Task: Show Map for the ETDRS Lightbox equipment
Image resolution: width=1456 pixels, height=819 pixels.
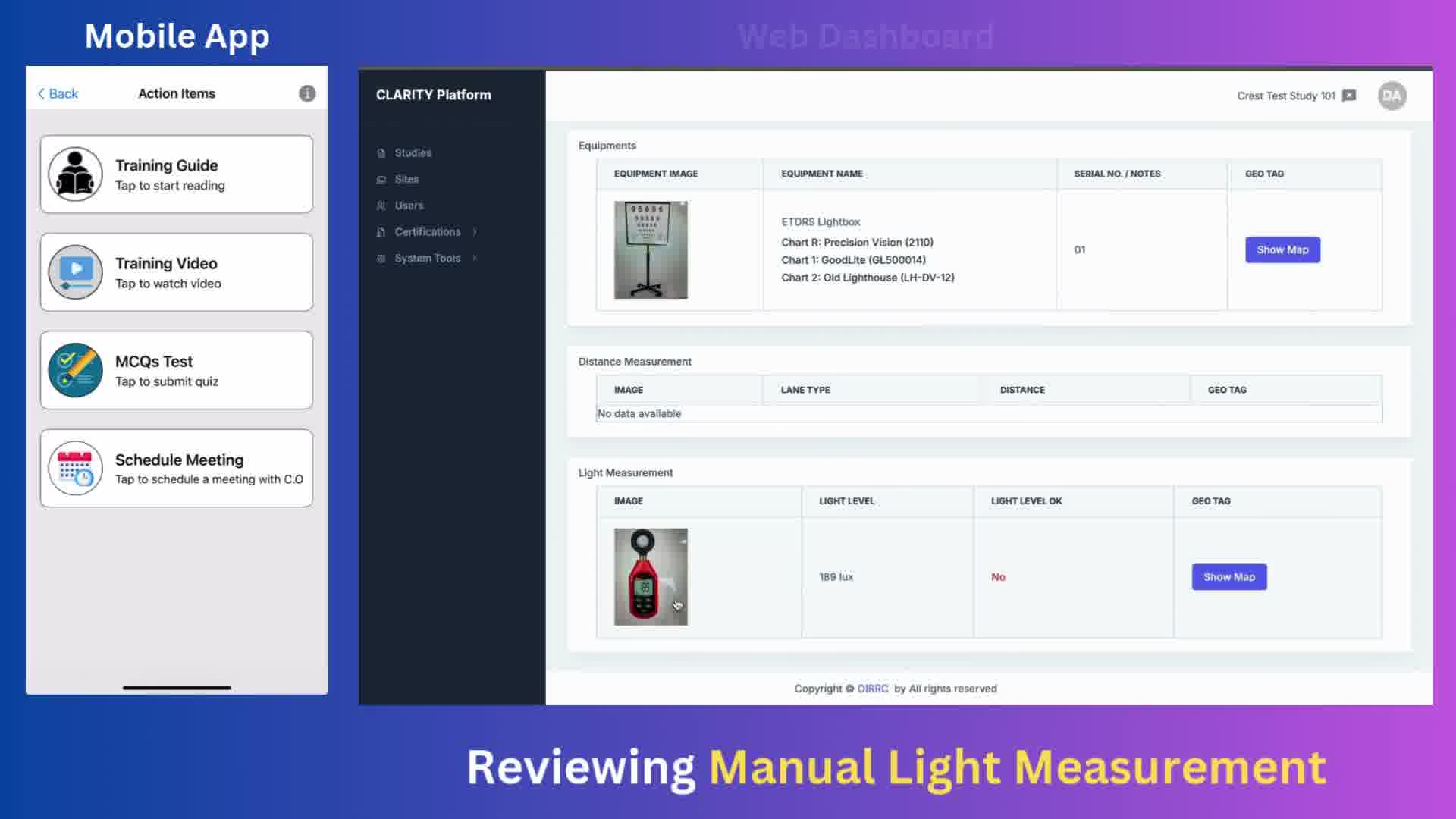Action: [x=1282, y=249]
